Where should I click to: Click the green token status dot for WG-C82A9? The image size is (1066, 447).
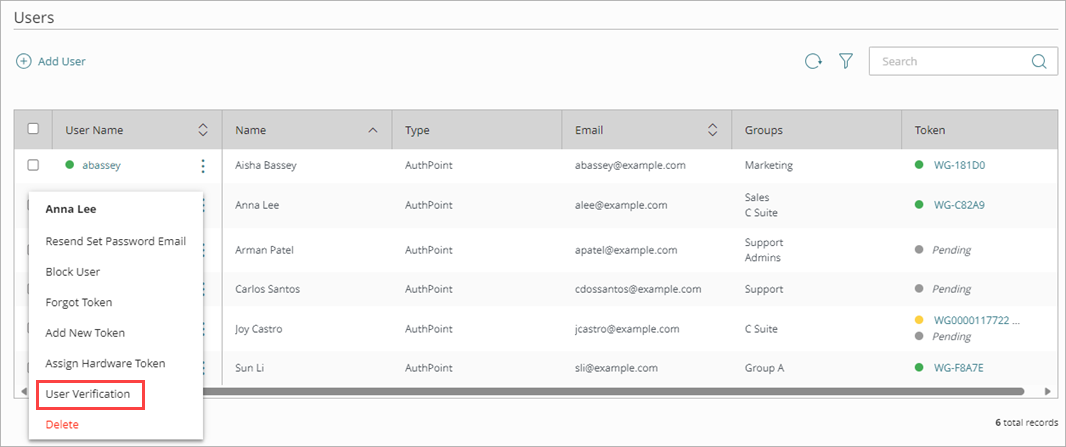coord(919,204)
